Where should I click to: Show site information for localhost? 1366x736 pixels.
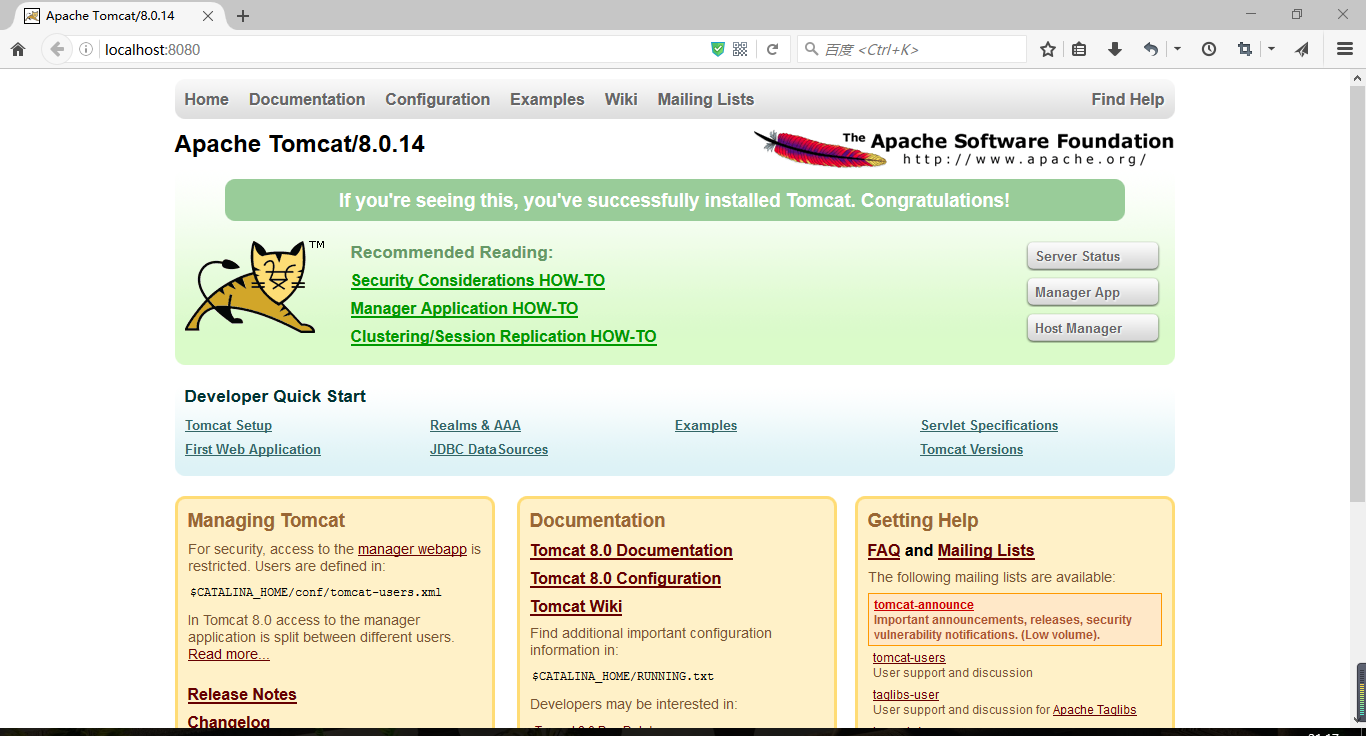(86, 49)
